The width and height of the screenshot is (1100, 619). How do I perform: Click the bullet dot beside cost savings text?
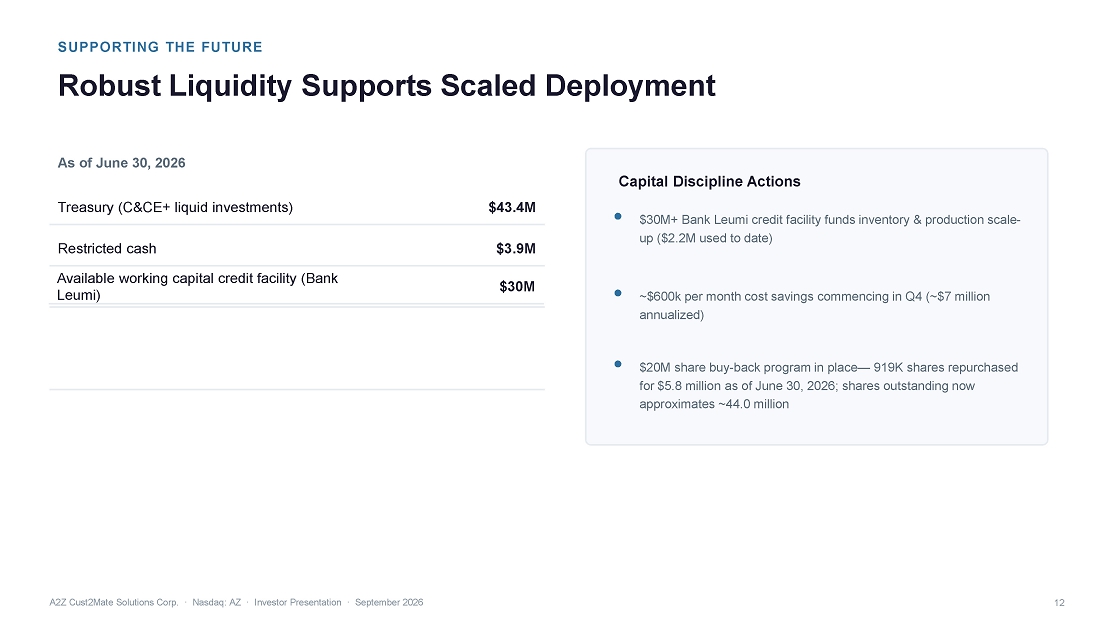pos(618,293)
